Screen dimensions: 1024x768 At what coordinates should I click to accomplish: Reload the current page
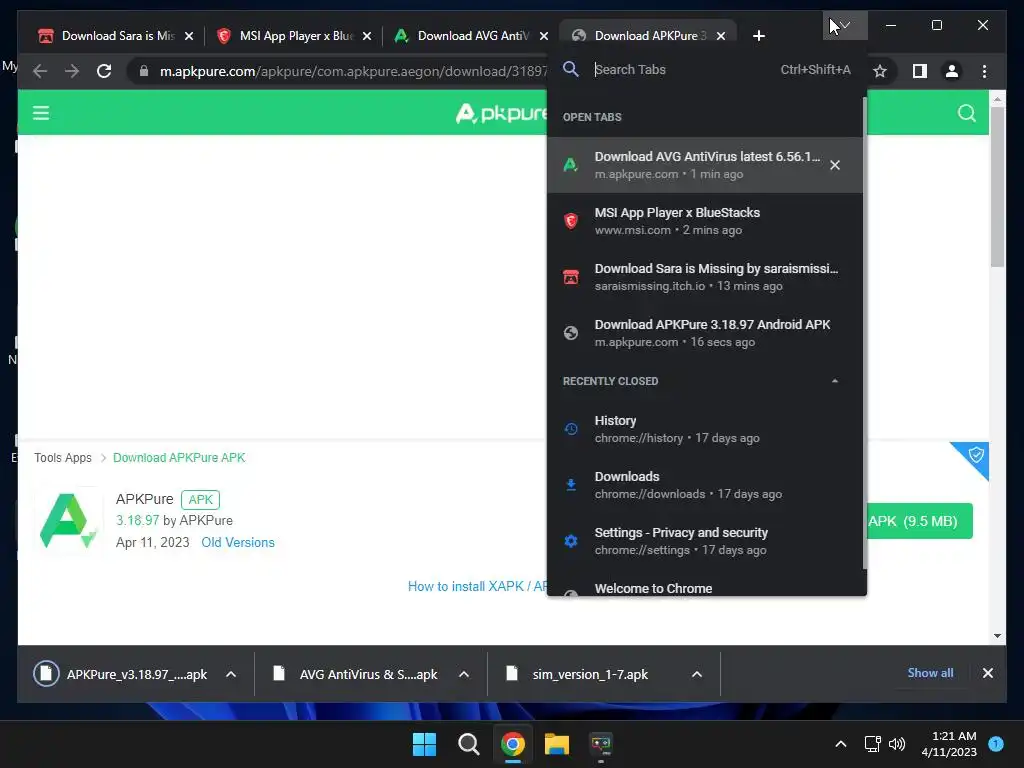(104, 71)
